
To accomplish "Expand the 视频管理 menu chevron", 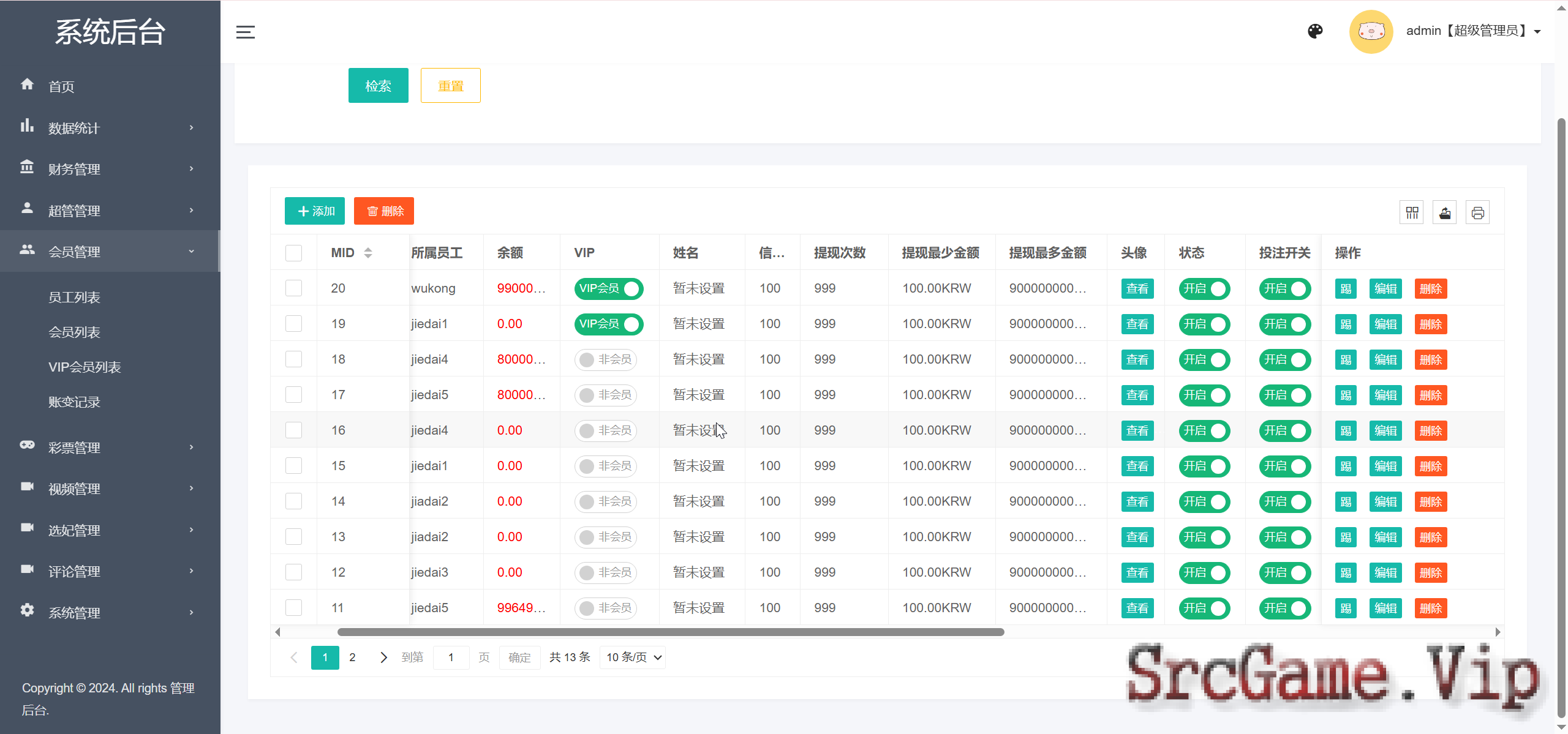I will tap(191, 488).
